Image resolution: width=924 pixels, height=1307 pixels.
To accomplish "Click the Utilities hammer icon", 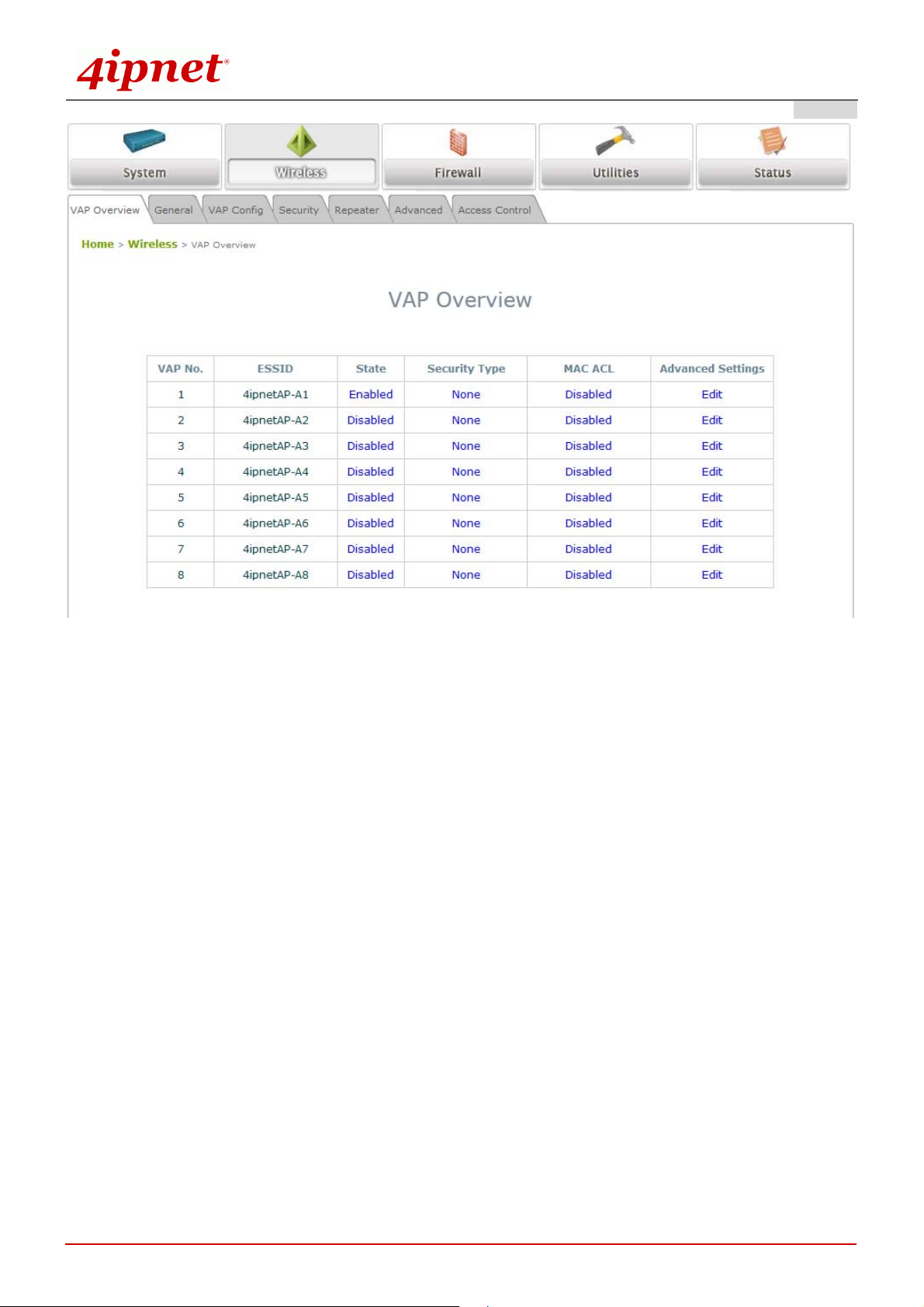I will [615, 142].
